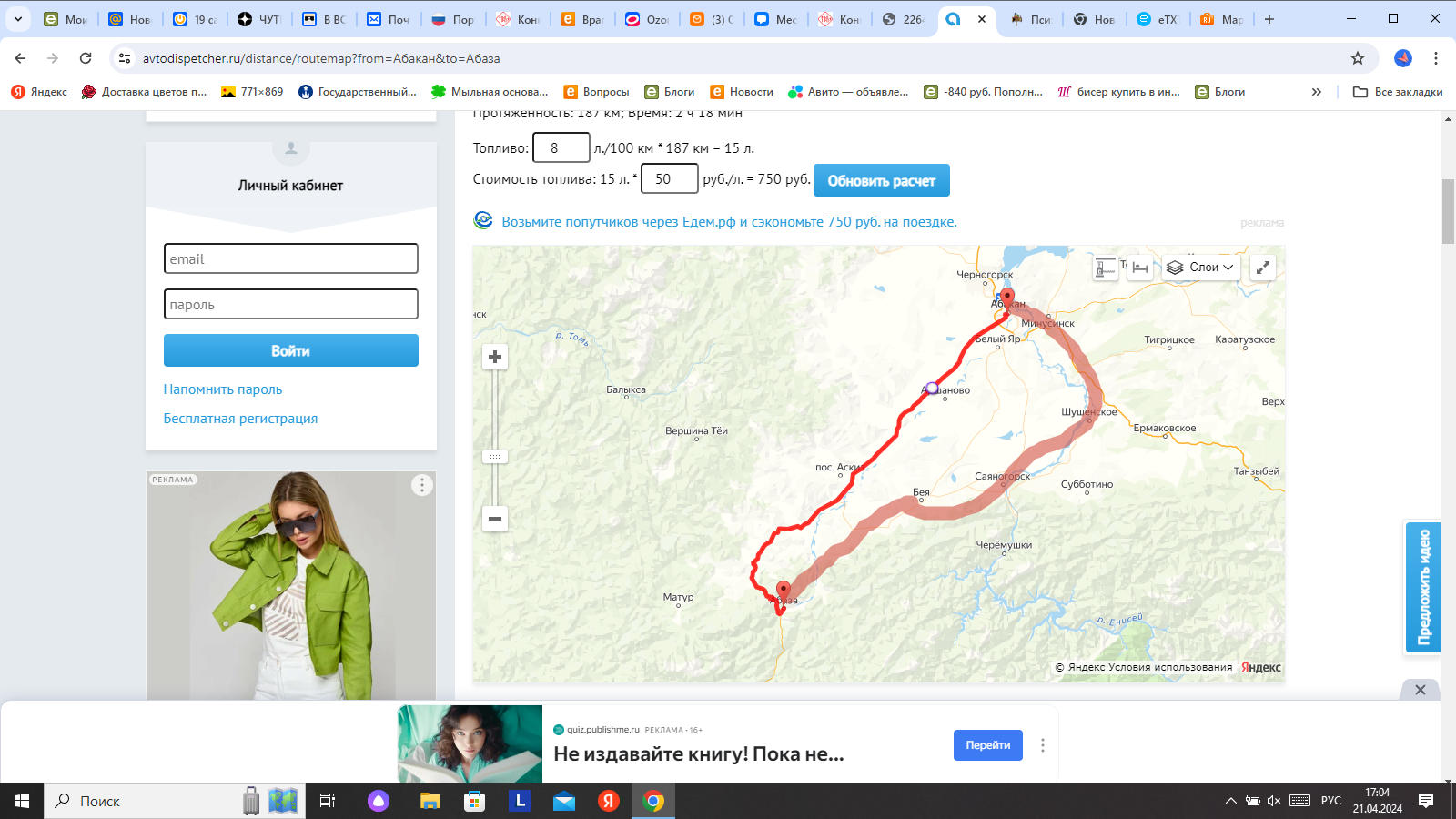Open Напомнить пароль link
1456x819 pixels.
pyautogui.click(x=223, y=389)
